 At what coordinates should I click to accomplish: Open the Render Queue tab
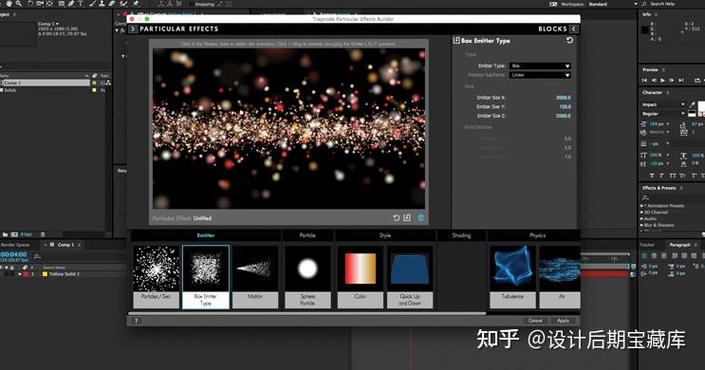[x=15, y=245]
